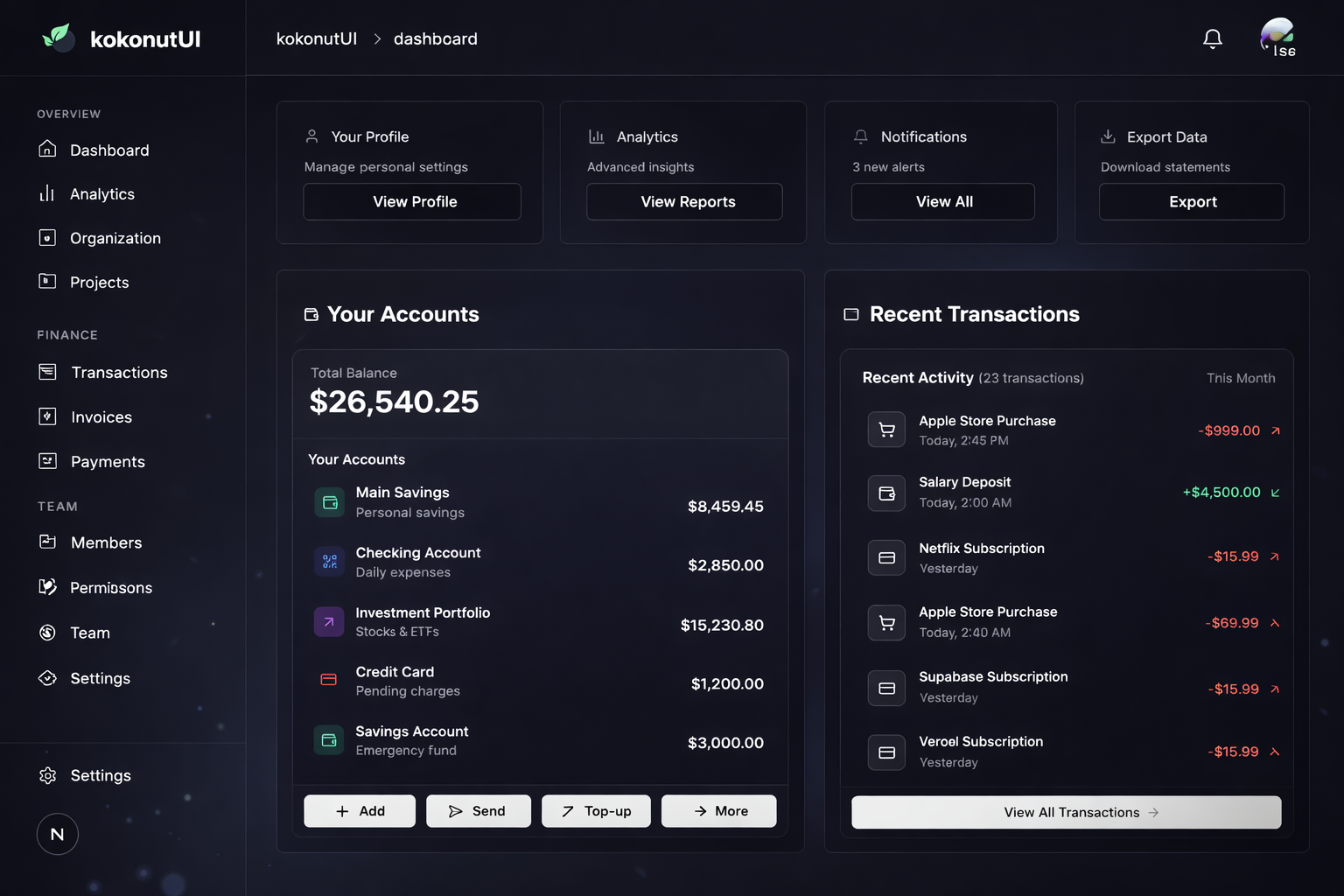This screenshot has width=1344, height=896.
Task: Click the Salary Deposit wallet icon
Action: click(886, 493)
